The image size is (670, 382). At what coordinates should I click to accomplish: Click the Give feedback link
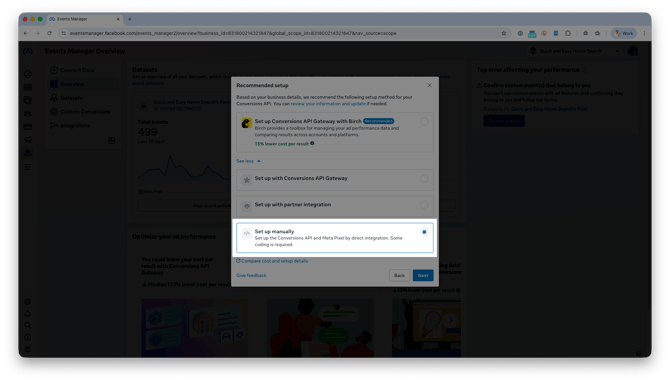click(251, 276)
